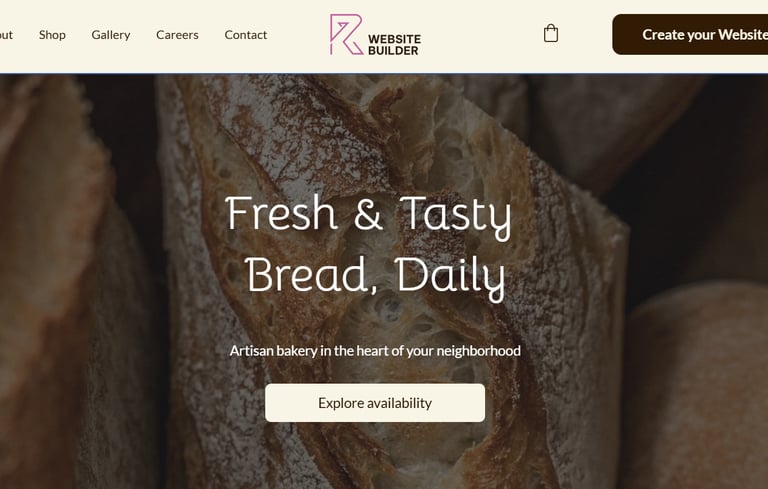This screenshot has width=768, height=489.
Task: Click the 'Artisan bakery' tagline text
Action: (375, 351)
